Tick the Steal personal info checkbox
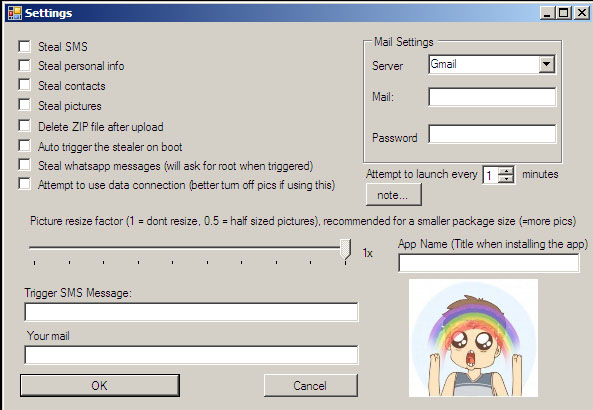 click(x=25, y=65)
